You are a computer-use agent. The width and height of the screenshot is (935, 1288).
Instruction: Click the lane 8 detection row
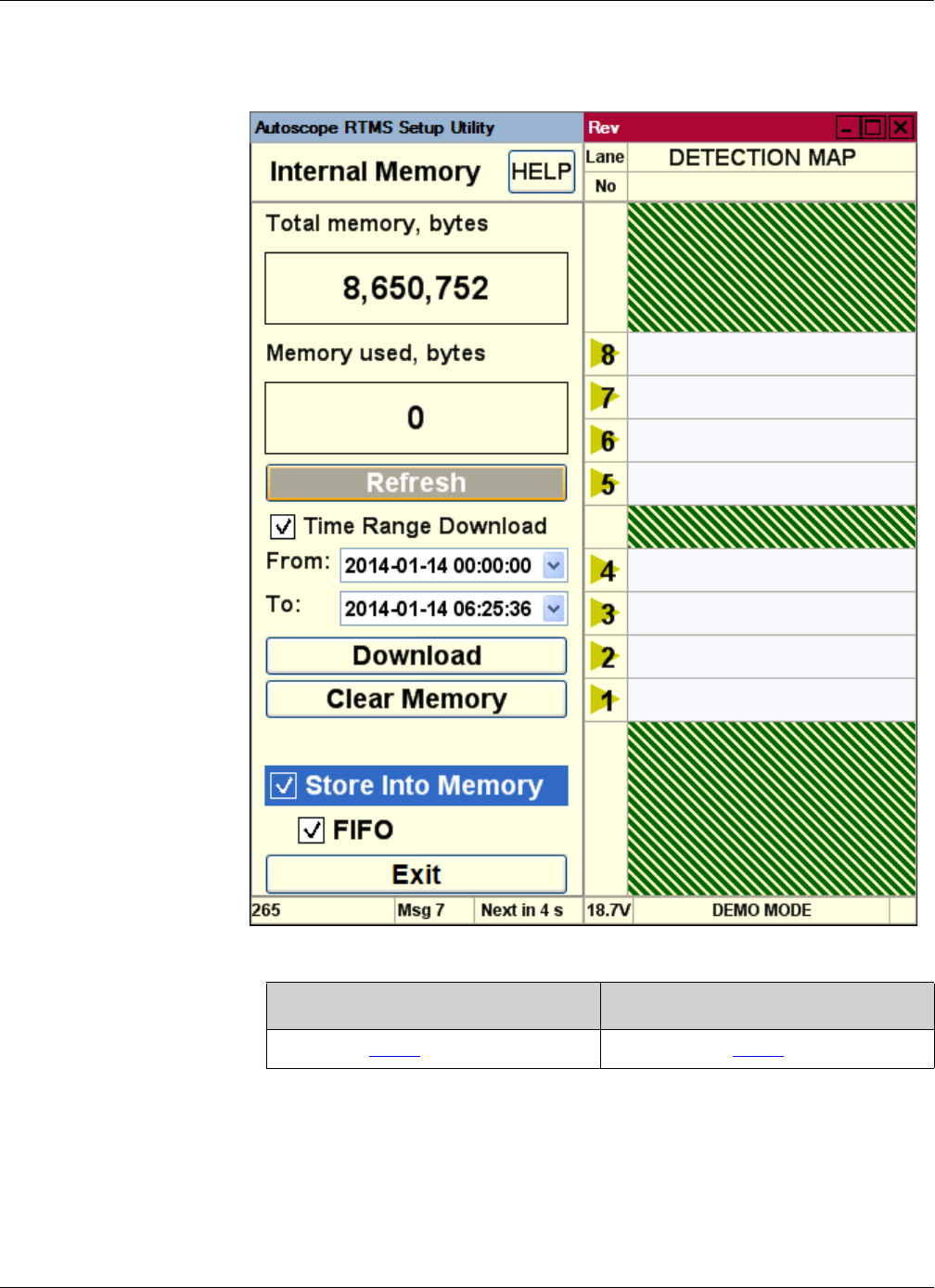tap(772, 354)
